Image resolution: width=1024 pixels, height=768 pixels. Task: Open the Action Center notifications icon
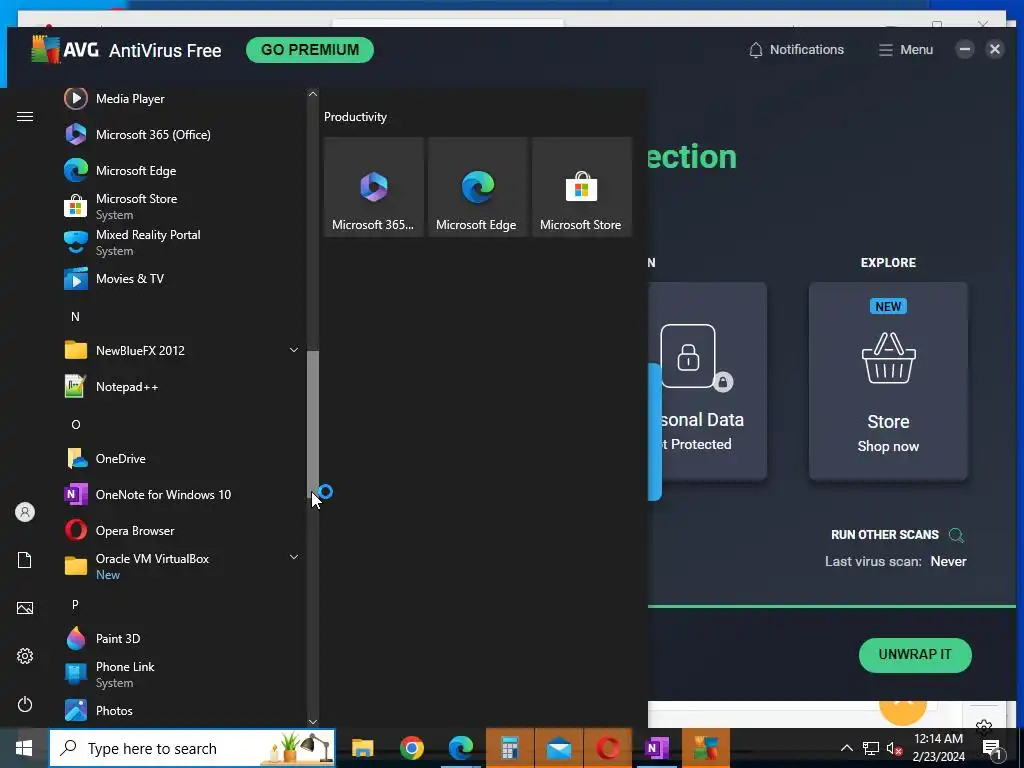[992, 748]
